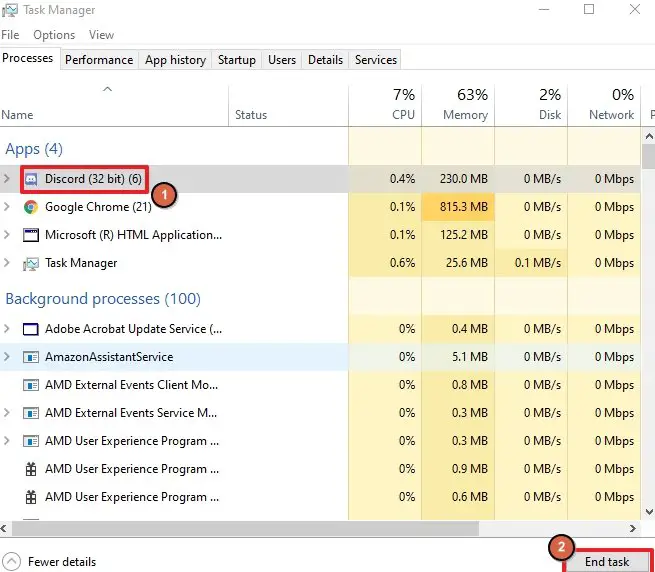The image size is (655, 572).
Task: Click Fewer details link
Action: (62, 562)
